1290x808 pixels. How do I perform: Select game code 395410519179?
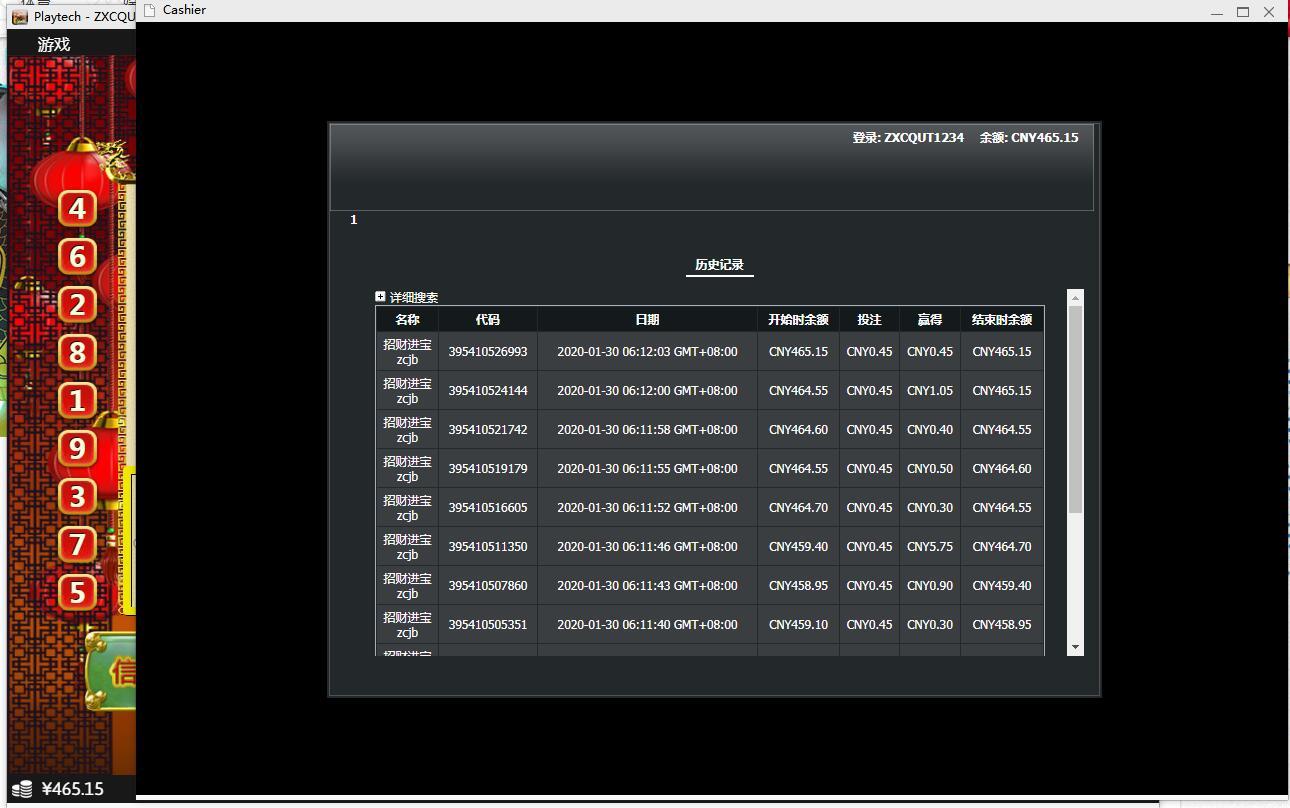pyautogui.click(x=488, y=469)
